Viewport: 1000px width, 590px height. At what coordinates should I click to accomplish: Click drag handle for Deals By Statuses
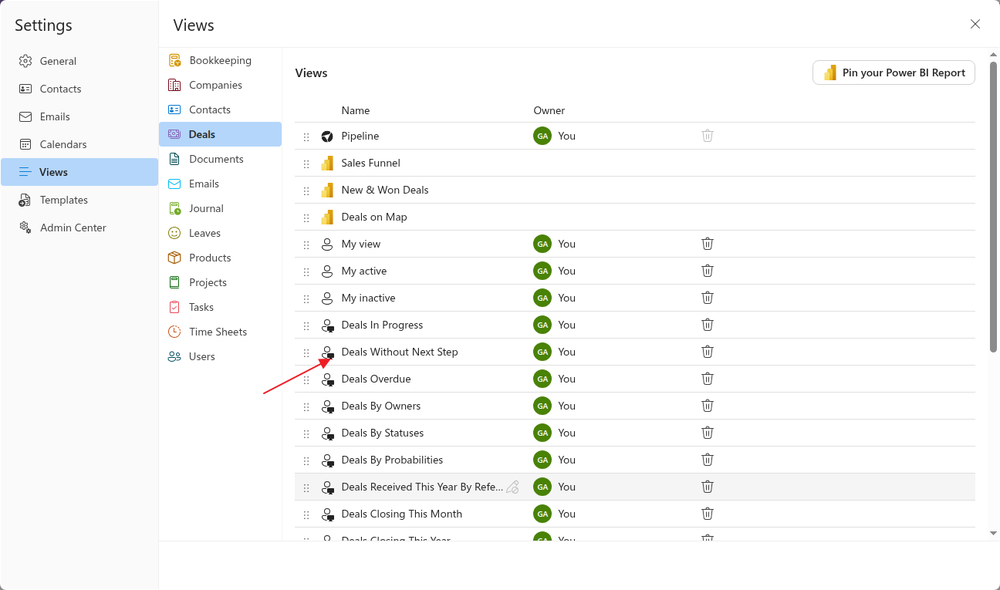pos(306,434)
